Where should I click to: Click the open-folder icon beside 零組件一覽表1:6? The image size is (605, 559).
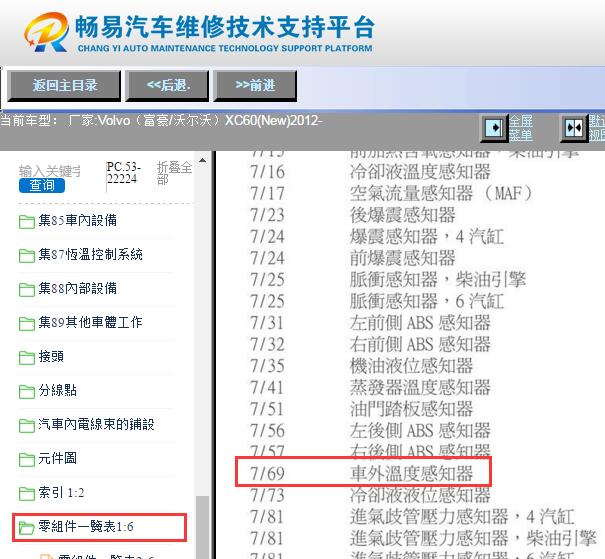[x=27, y=527]
